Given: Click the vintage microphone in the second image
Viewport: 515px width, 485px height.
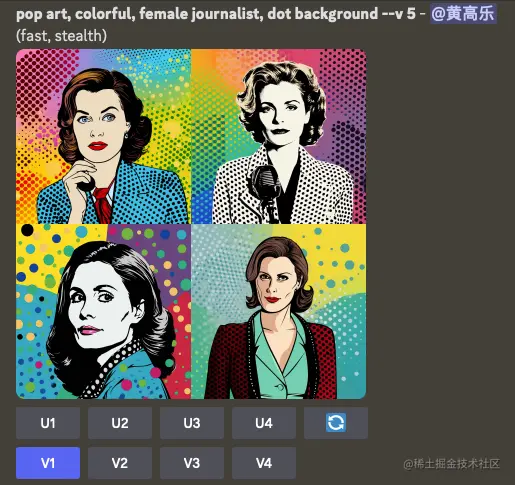Looking at the screenshot, I should (267, 192).
